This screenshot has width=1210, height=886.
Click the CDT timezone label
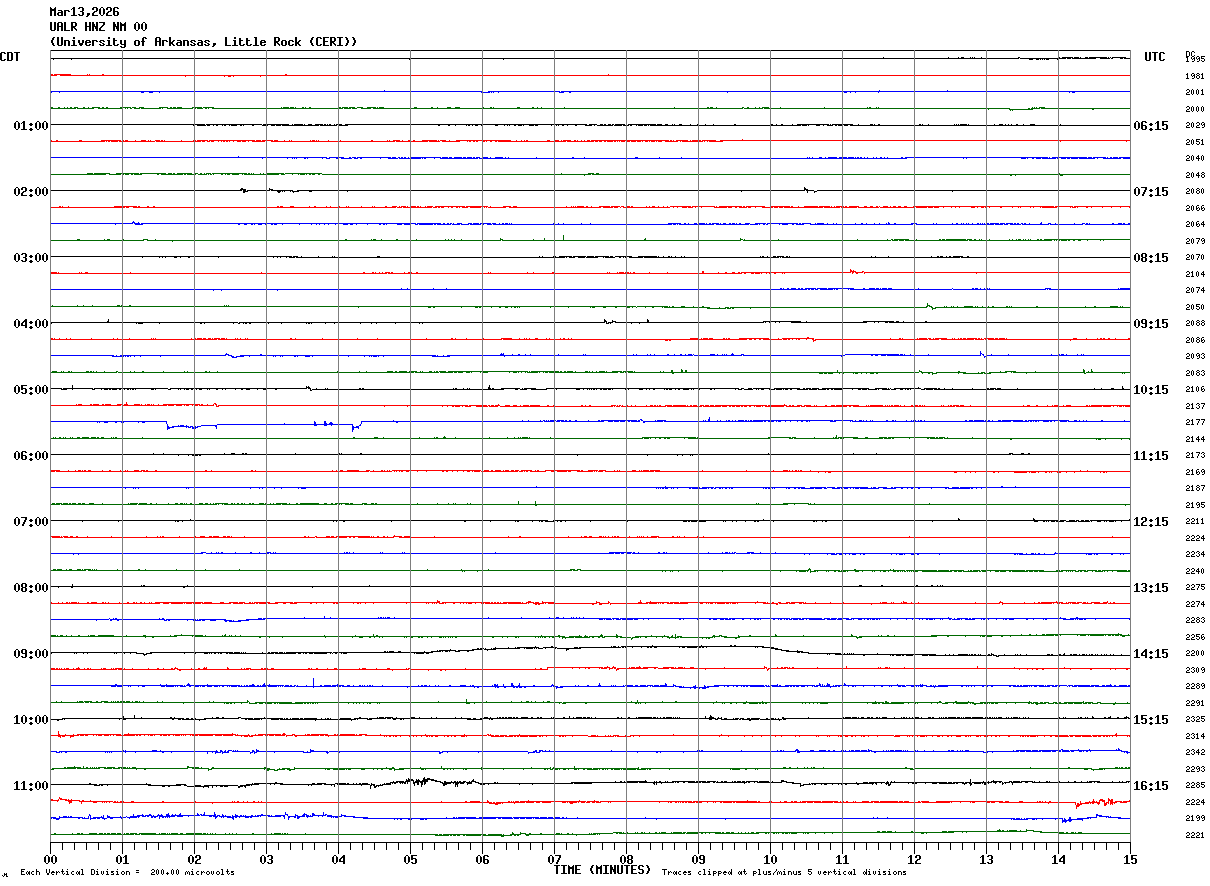coord(10,57)
